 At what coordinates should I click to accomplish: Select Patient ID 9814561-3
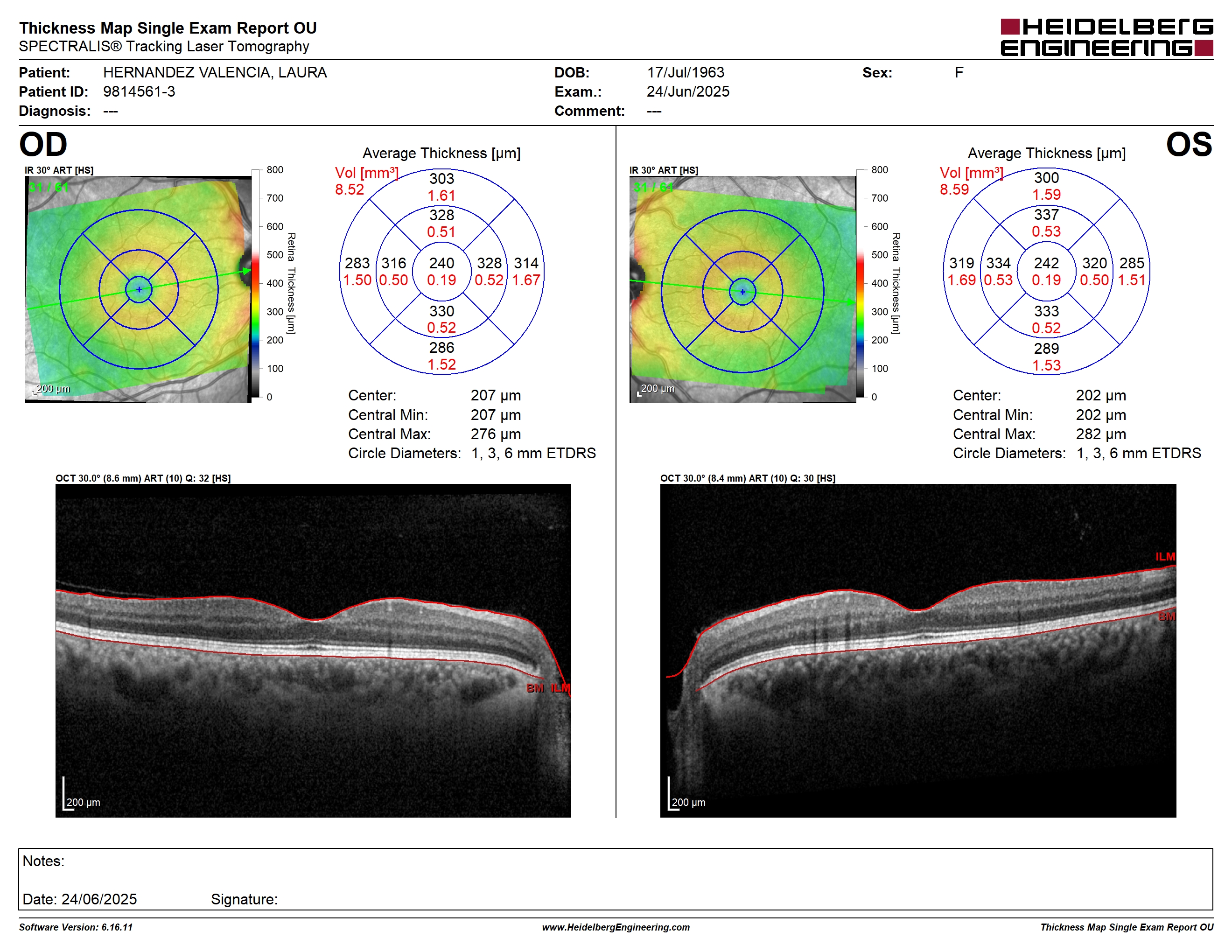[140, 92]
